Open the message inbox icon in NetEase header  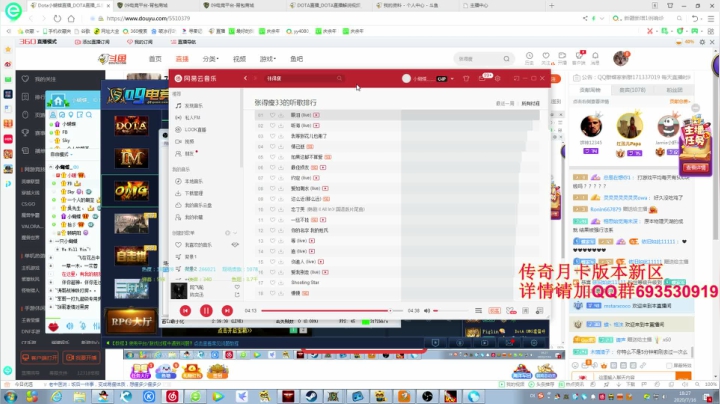tap(482, 79)
